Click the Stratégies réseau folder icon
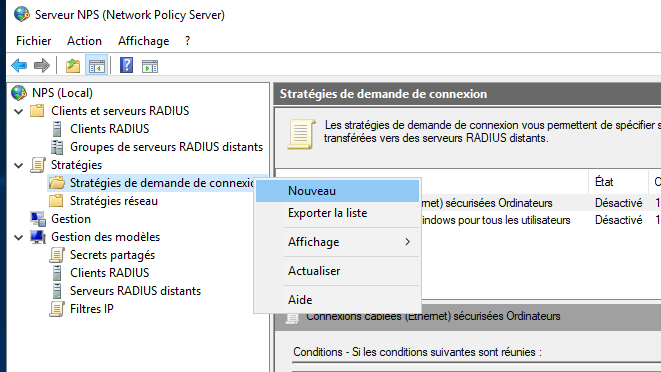Viewport: 661px width, 372px height. coord(56,201)
